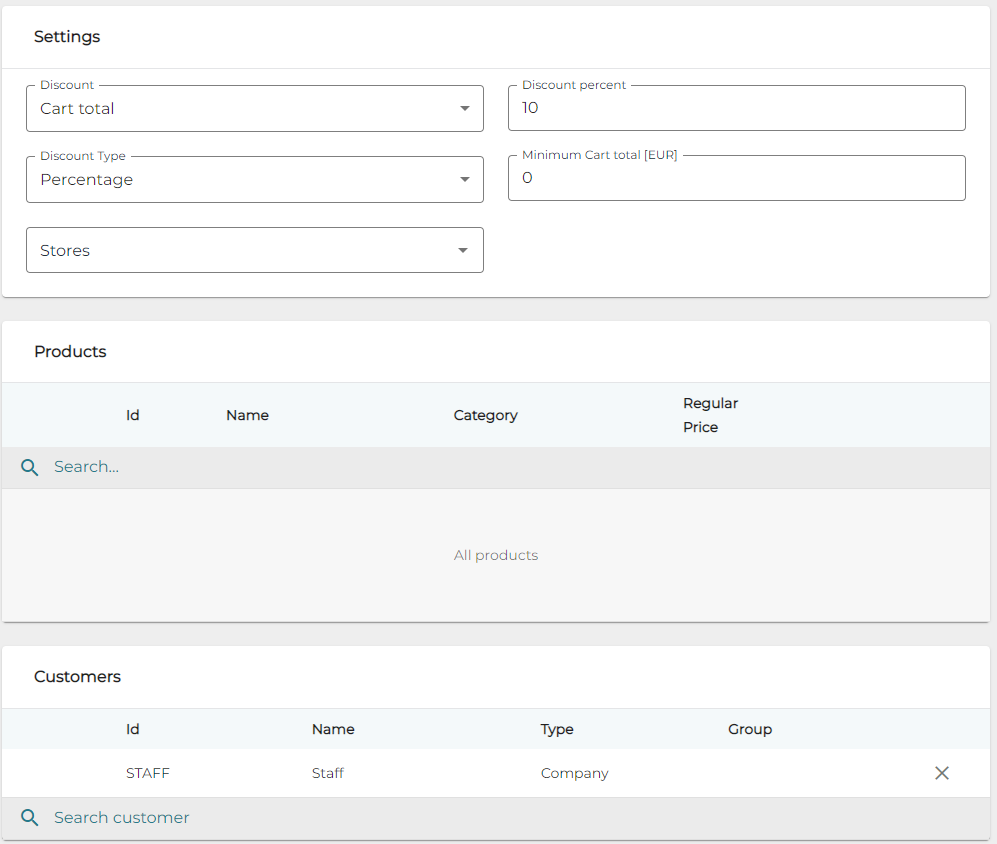Open the Stores dropdown
Image resolution: width=997 pixels, height=844 pixels.
point(254,250)
